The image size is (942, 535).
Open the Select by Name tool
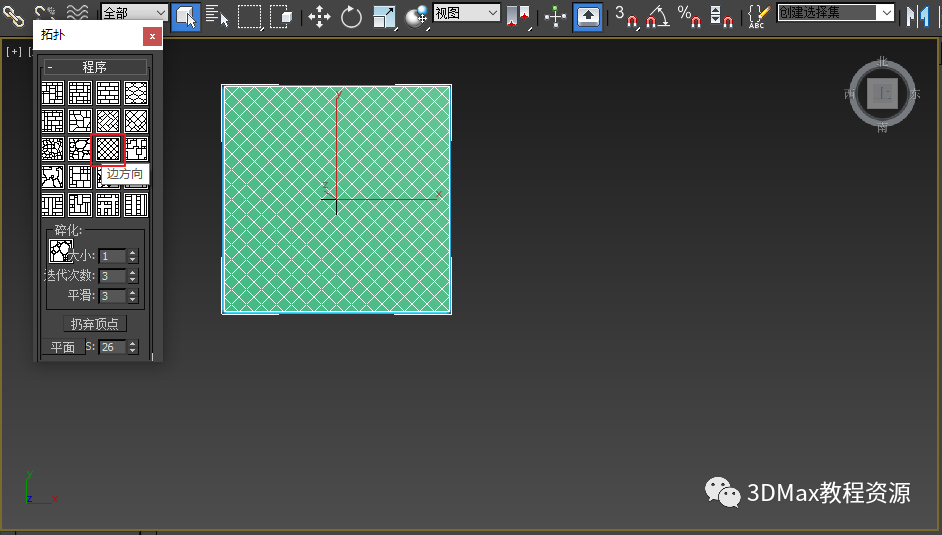click(217, 16)
